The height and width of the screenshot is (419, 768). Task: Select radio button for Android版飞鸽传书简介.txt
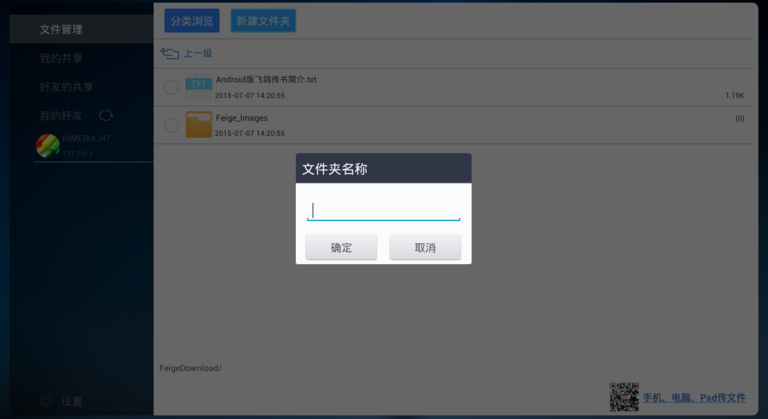171,87
